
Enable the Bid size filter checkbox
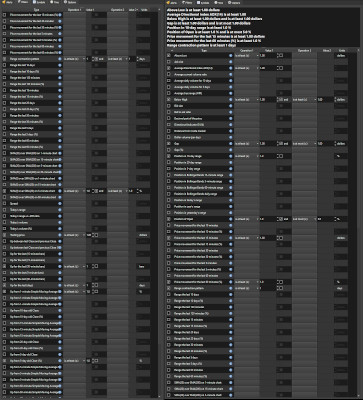point(169,106)
